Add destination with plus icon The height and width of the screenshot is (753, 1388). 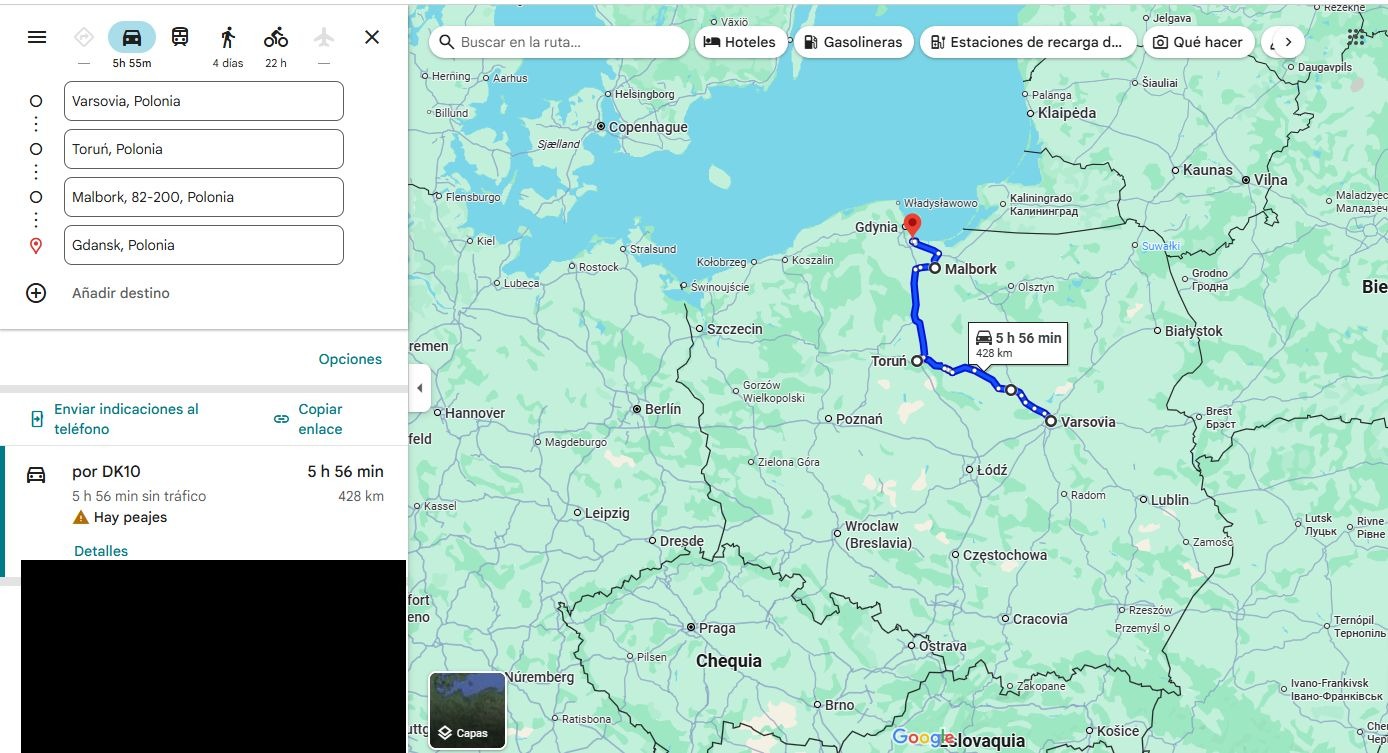pyautogui.click(x=36, y=293)
